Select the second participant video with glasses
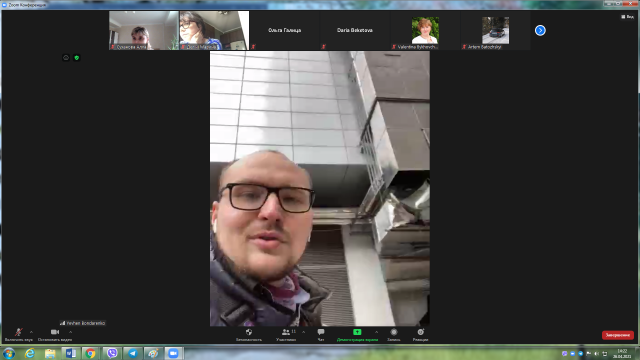This screenshot has height=360, width=640. (x=214, y=30)
